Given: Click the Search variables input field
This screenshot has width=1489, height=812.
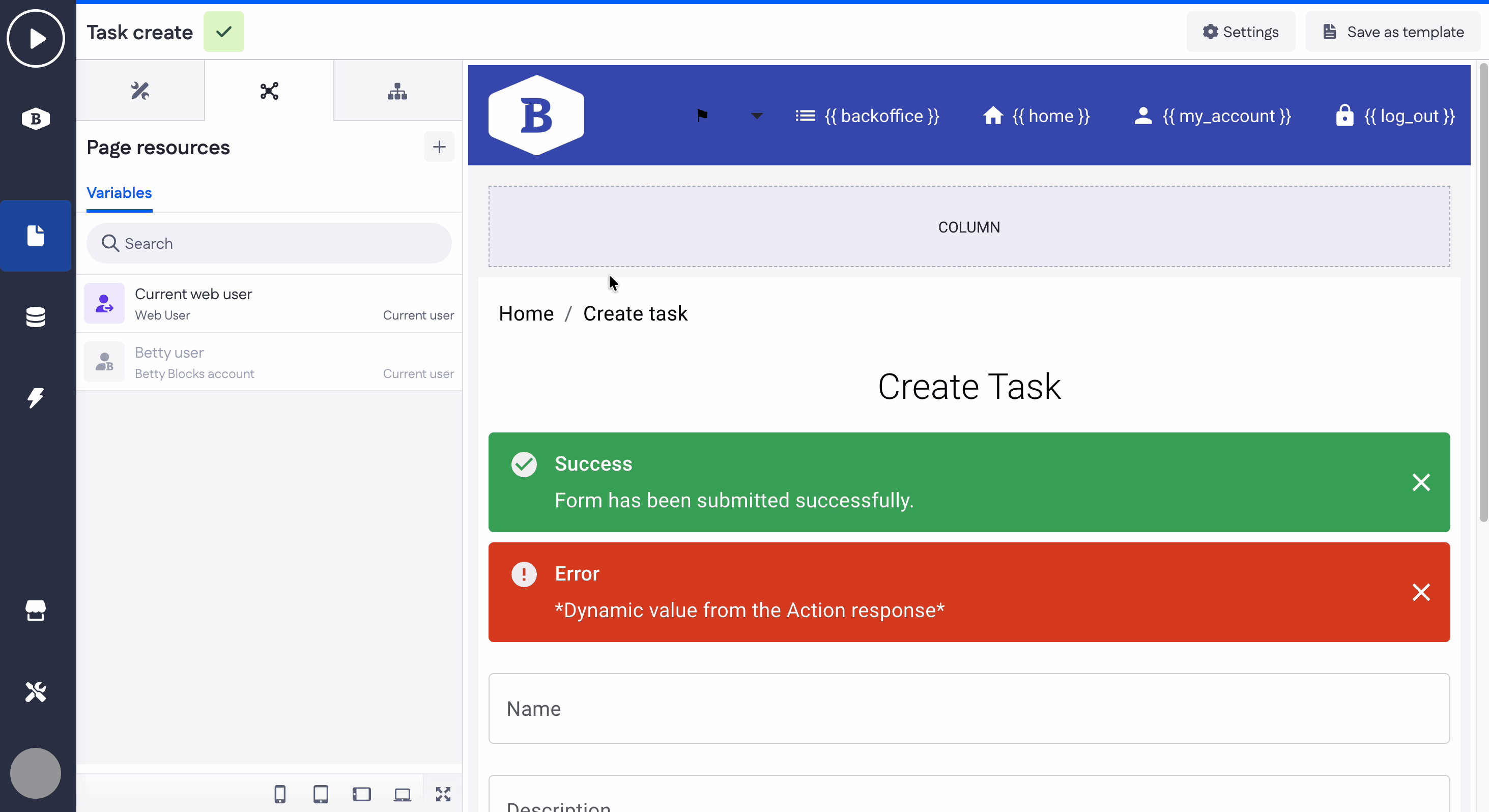Looking at the screenshot, I should tap(269, 243).
